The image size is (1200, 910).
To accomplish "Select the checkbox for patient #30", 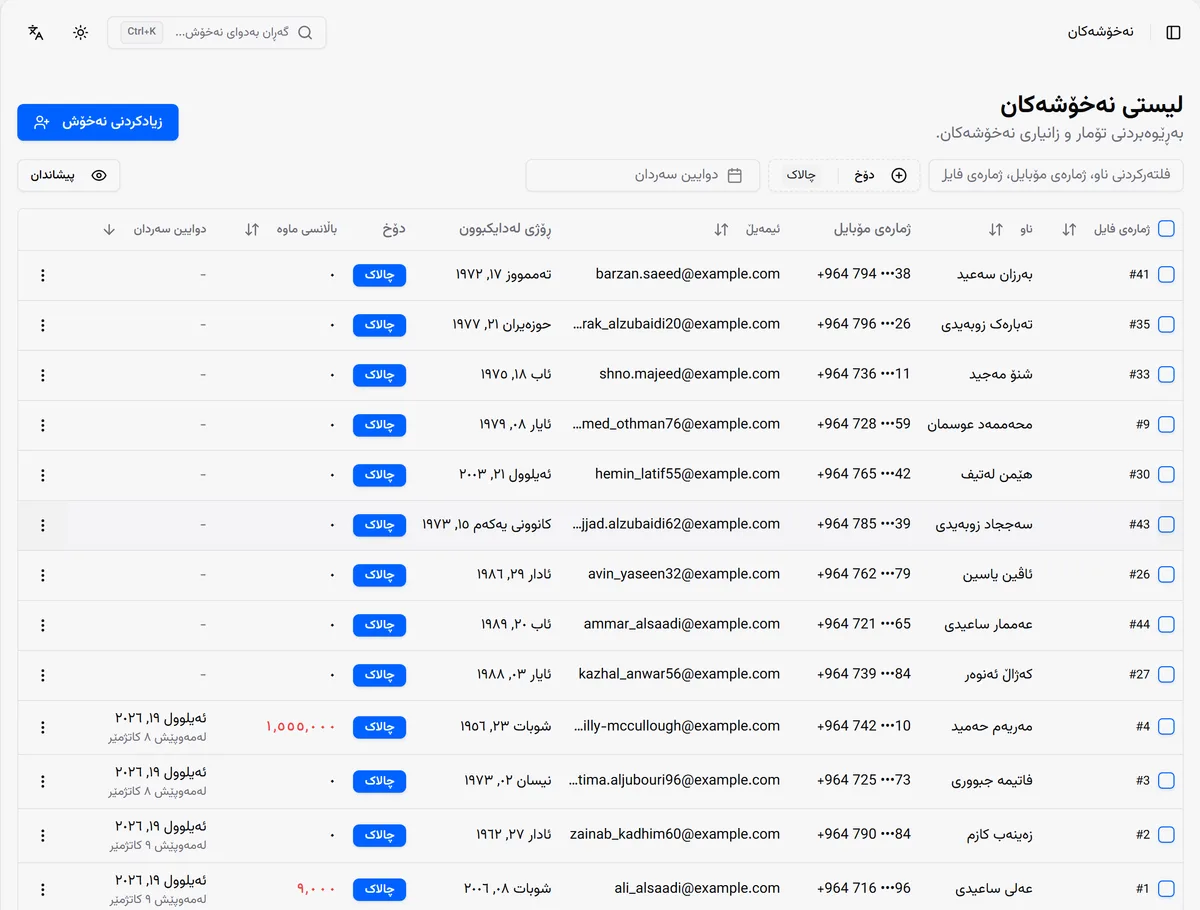I will point(1166,475).
